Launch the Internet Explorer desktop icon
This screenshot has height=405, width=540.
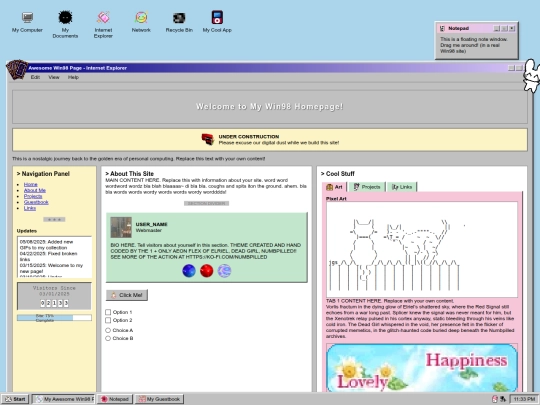pos(103,24)
